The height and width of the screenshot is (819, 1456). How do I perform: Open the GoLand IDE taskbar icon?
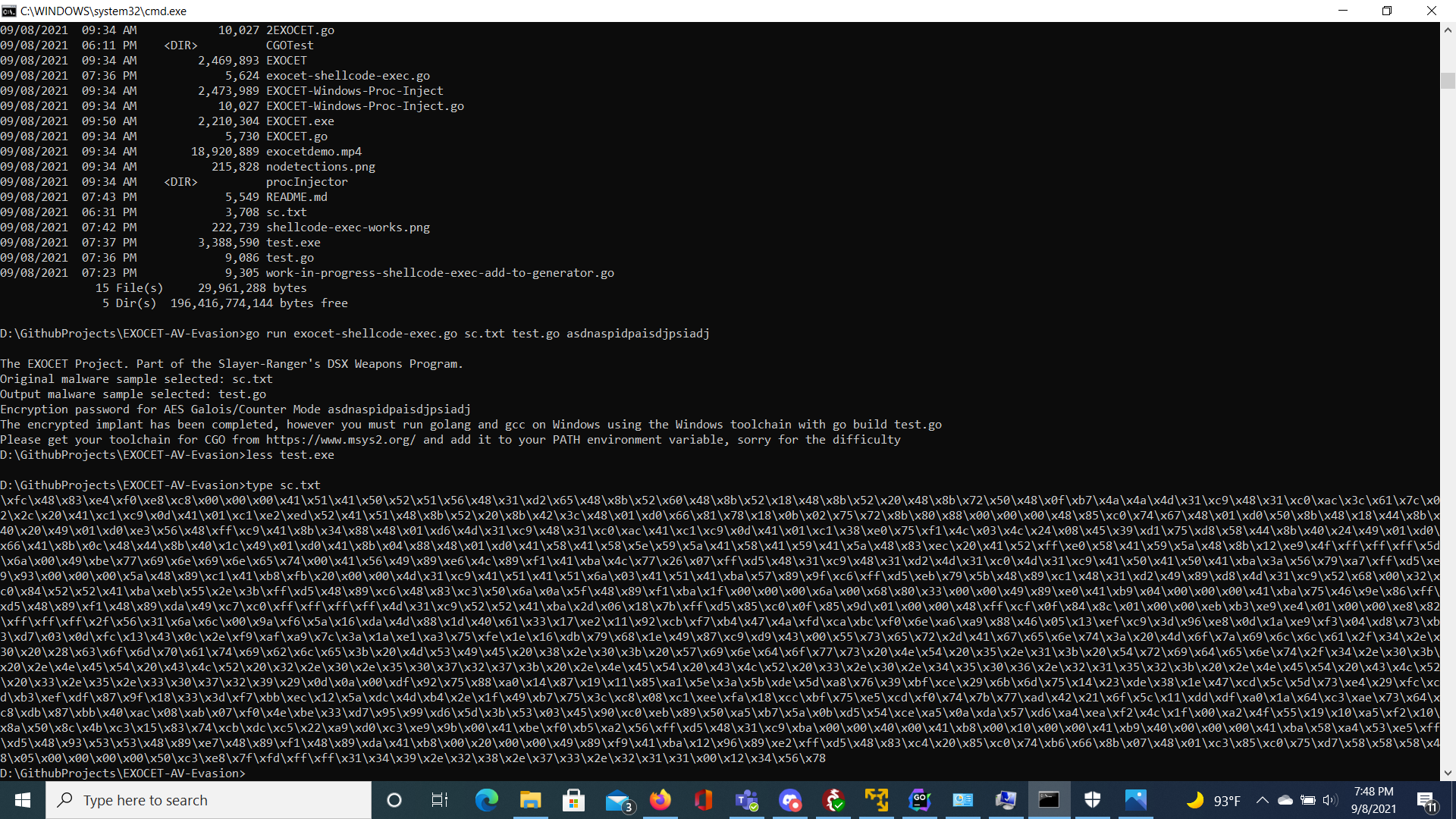click(920, 800)
